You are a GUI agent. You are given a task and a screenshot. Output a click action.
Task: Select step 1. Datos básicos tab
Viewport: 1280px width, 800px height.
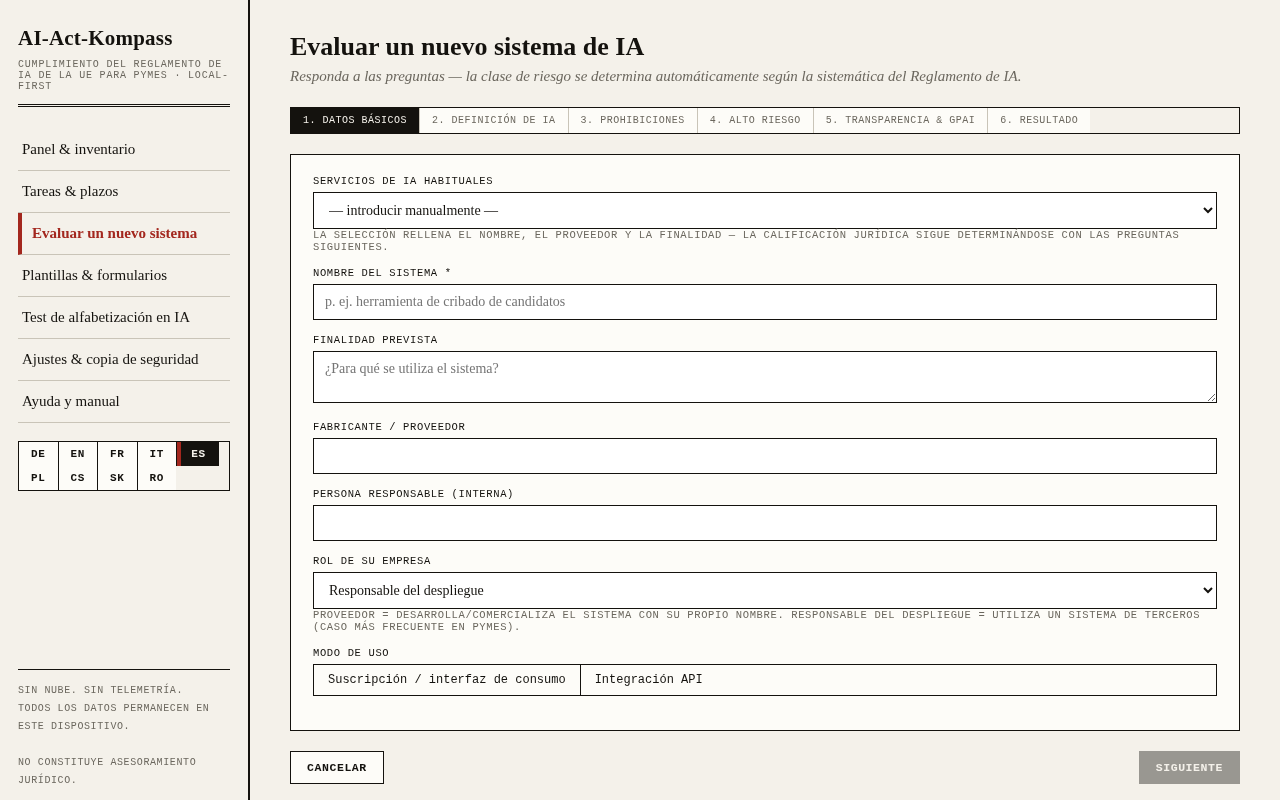tap(355, 121)
